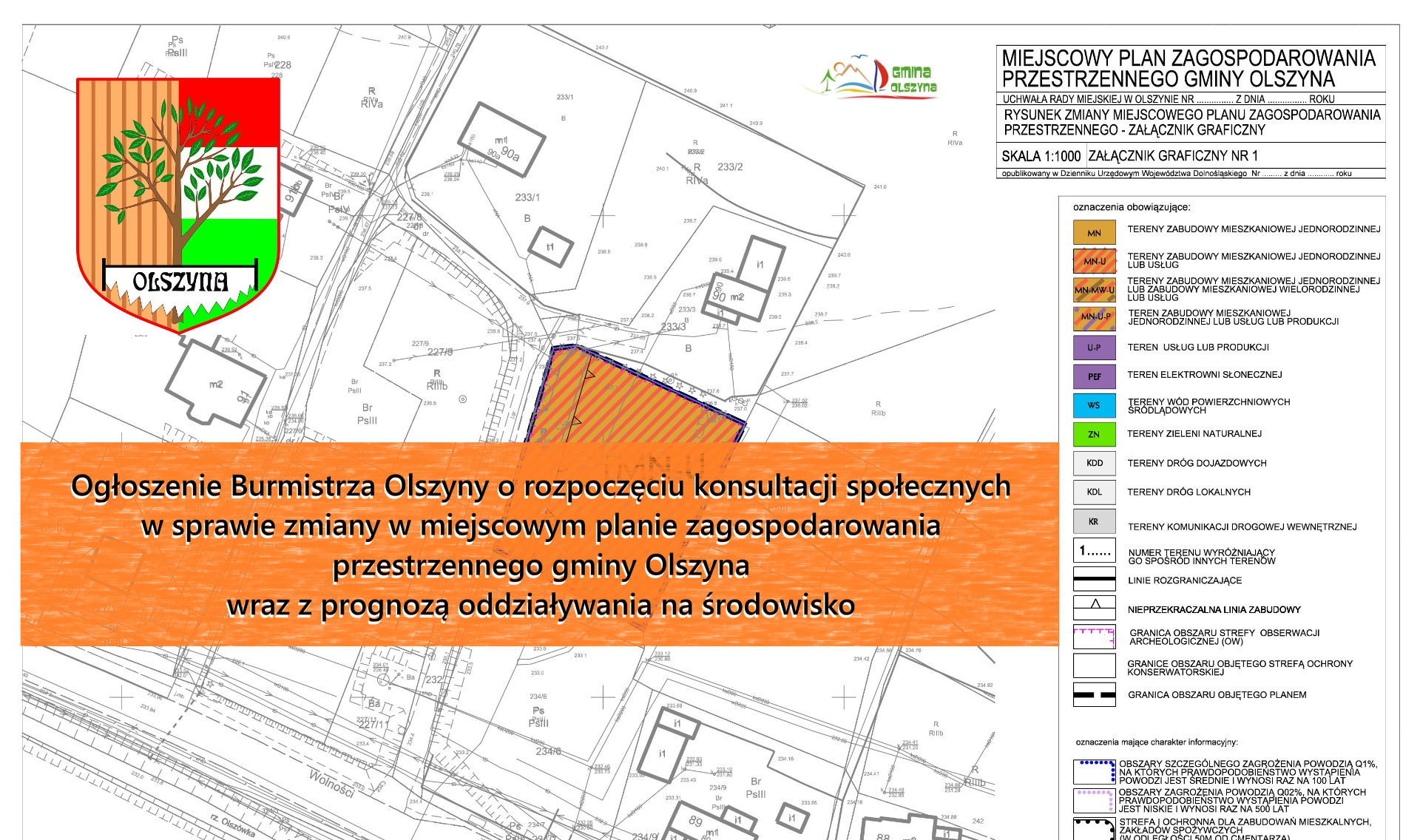
Task: Click the blue WS water legend swatch
Action: point(1094,405)
